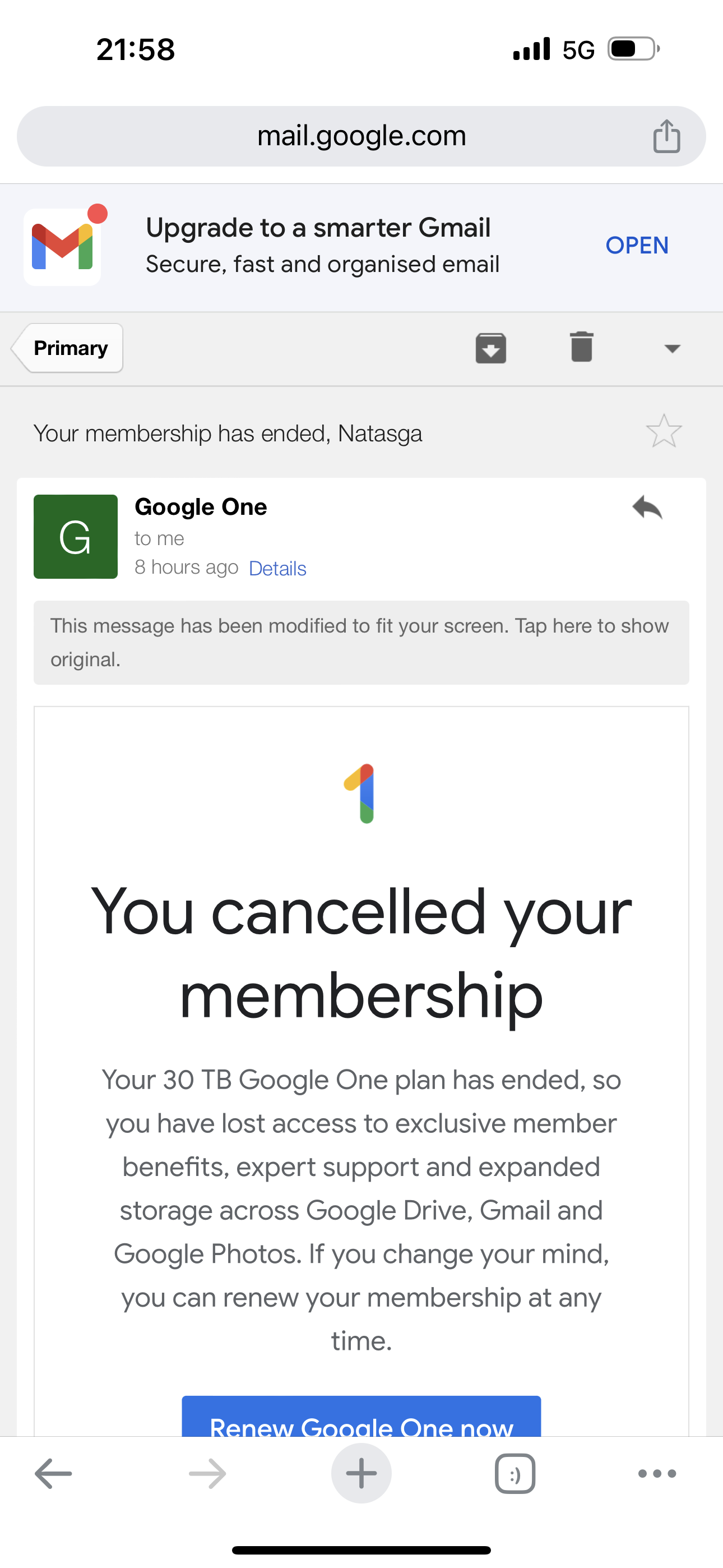The image size is (723, 1568).
Task: Archive this email message
Action: pos(490,348)
